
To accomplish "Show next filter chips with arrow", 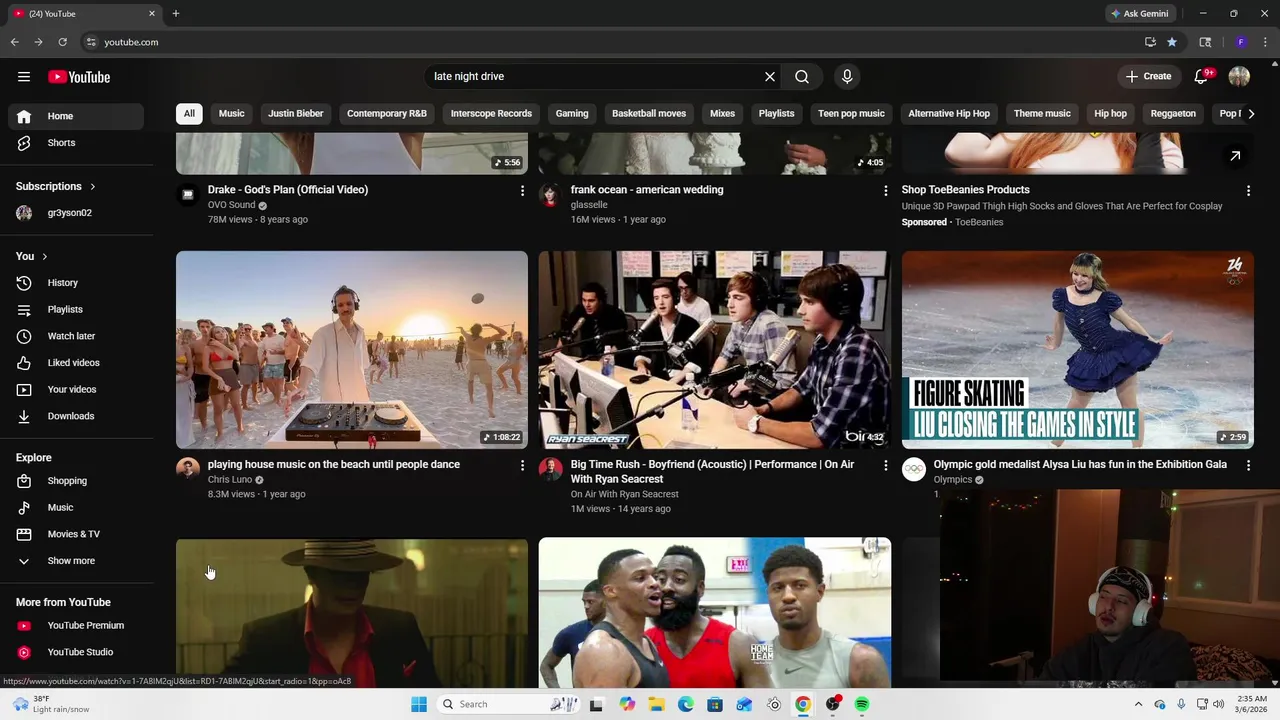I will click(x=1251, y=114).
